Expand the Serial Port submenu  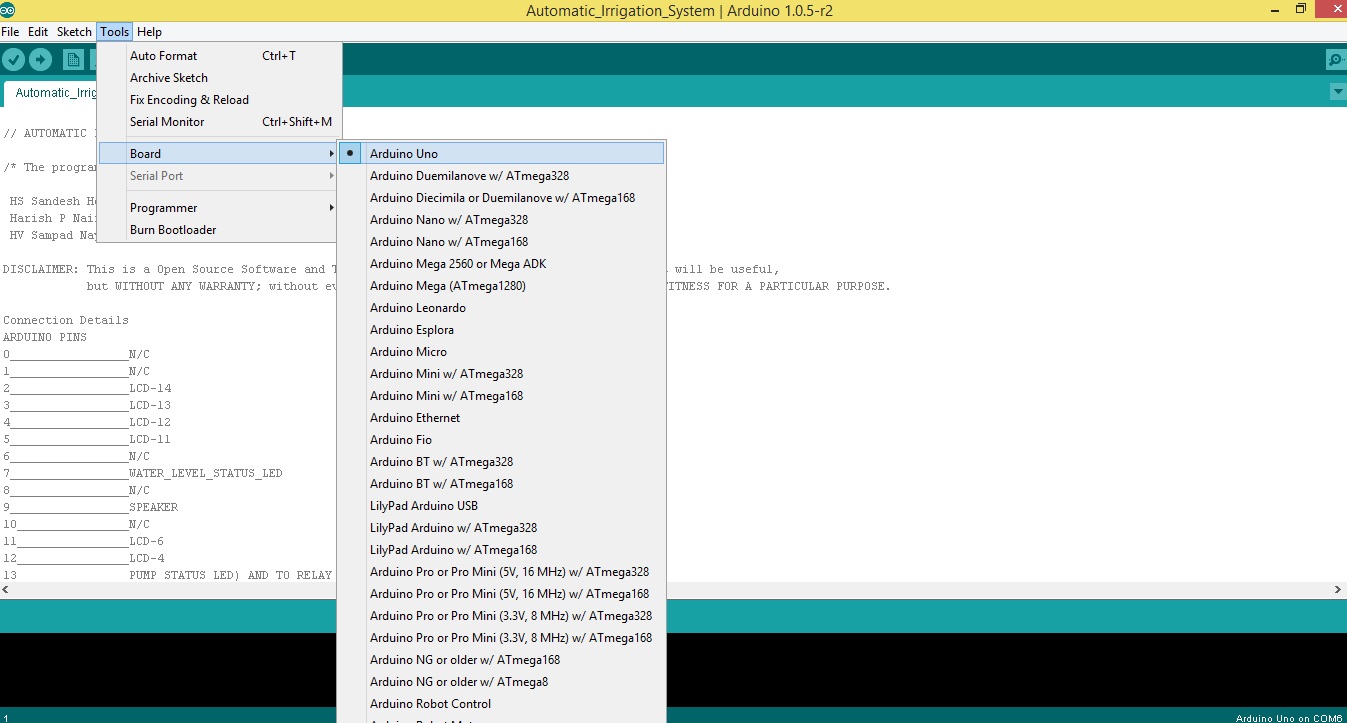tap(220, 176)
